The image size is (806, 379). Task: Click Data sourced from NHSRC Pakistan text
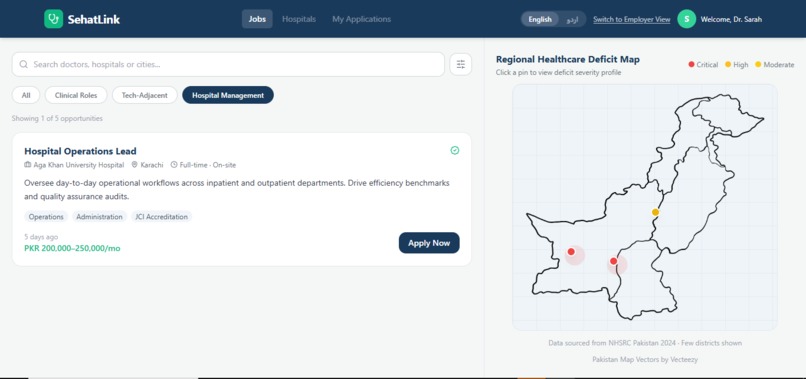pyautogui.click(x=645, y=343)
